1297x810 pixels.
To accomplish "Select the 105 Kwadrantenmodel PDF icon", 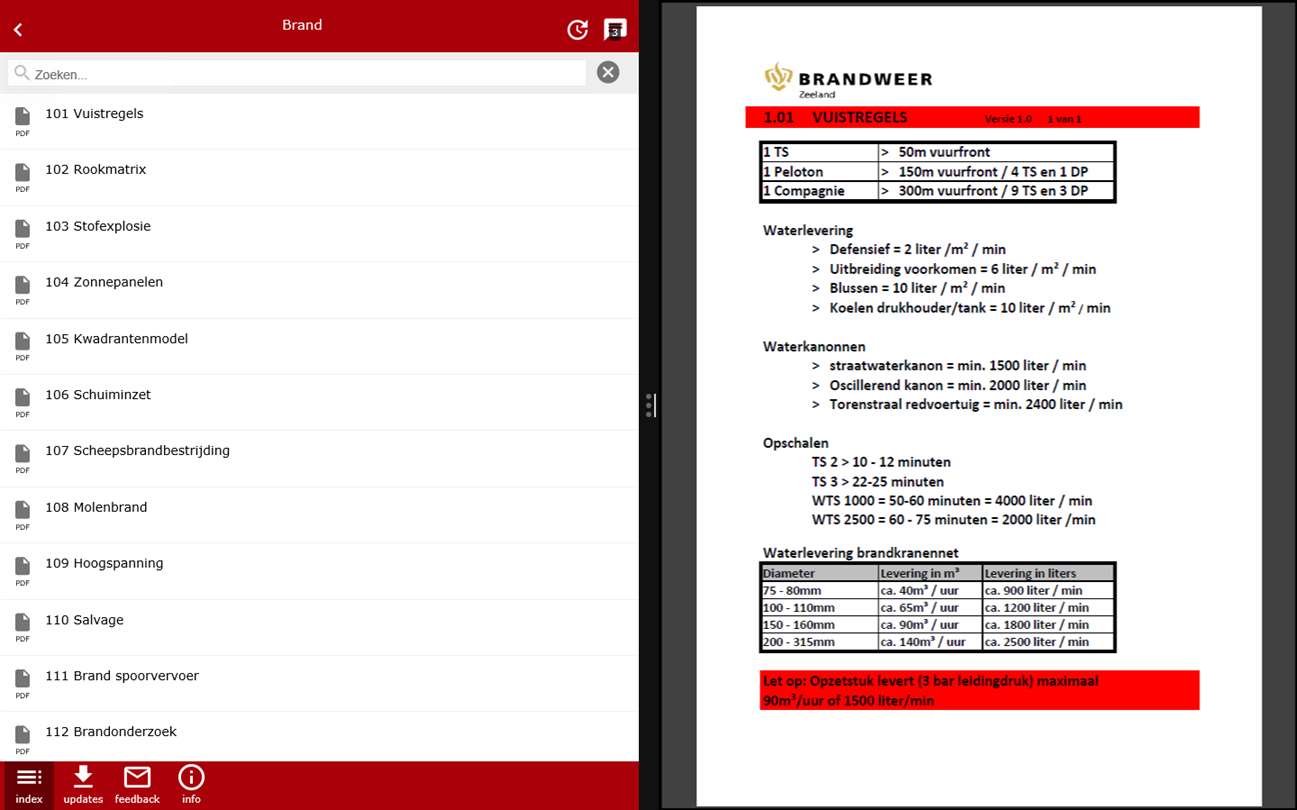I will coord(22,346).
